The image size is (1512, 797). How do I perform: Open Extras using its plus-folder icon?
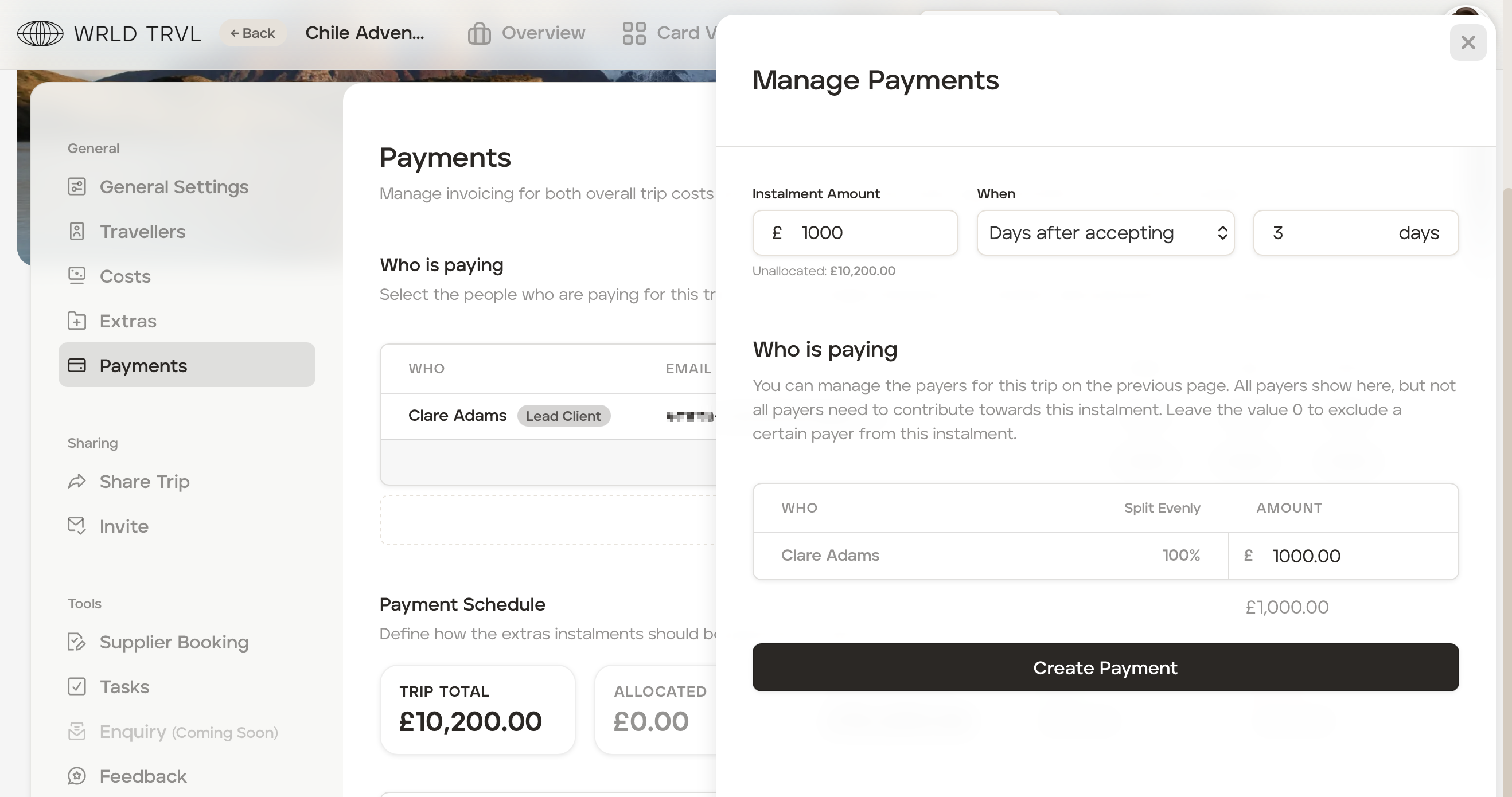pos(77,321)
